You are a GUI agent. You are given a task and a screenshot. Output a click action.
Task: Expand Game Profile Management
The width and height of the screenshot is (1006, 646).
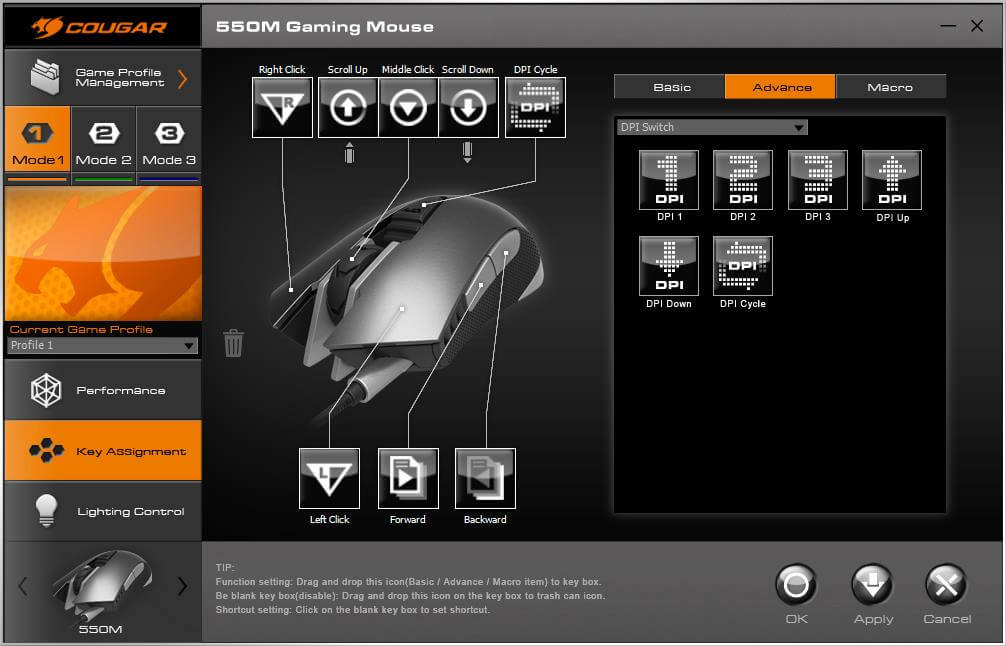tap(102, 78)
